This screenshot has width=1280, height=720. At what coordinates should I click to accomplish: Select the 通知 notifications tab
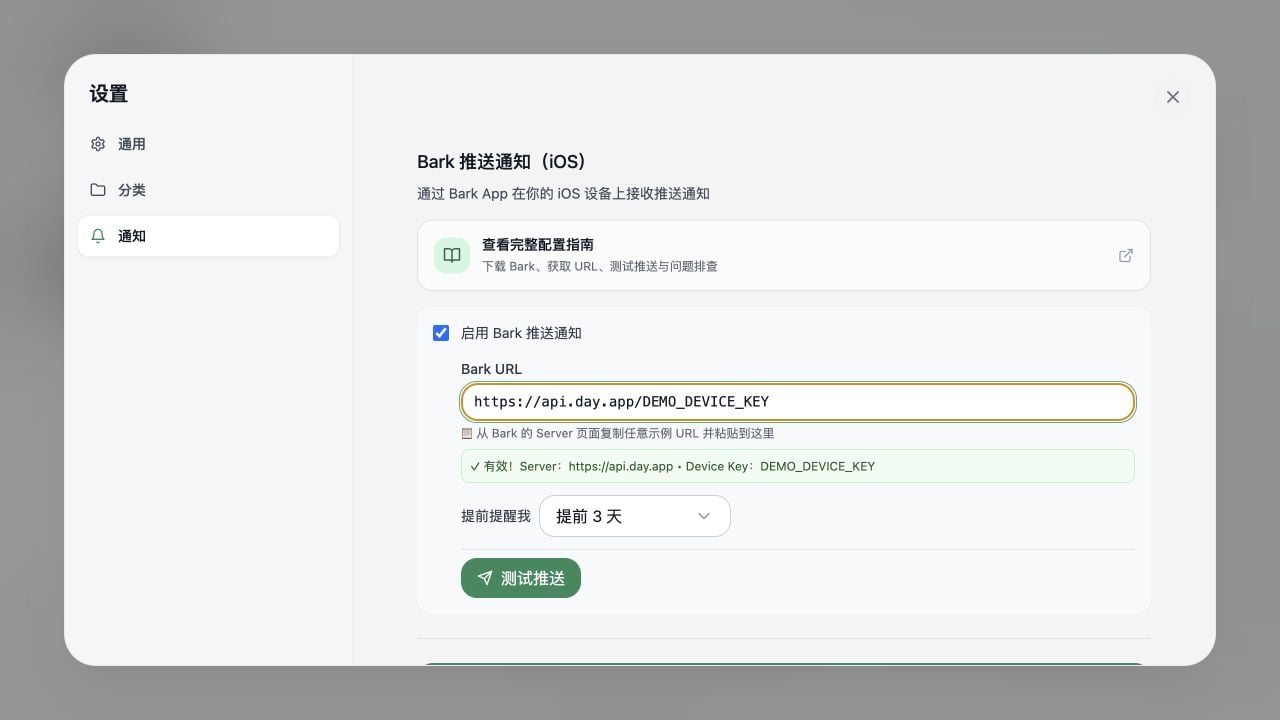(x=208, y=236)
